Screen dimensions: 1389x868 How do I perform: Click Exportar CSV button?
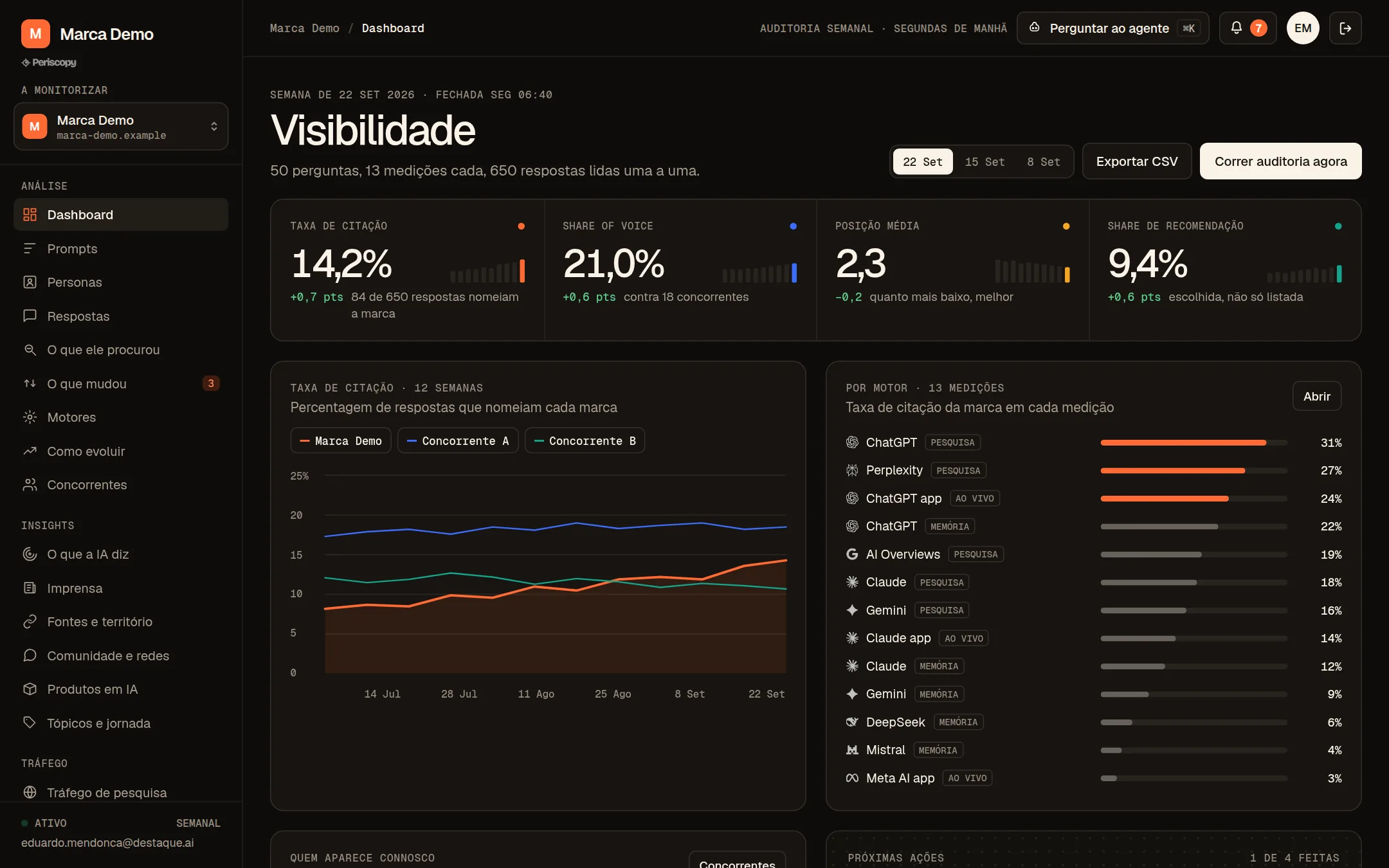pos(1137,161)
